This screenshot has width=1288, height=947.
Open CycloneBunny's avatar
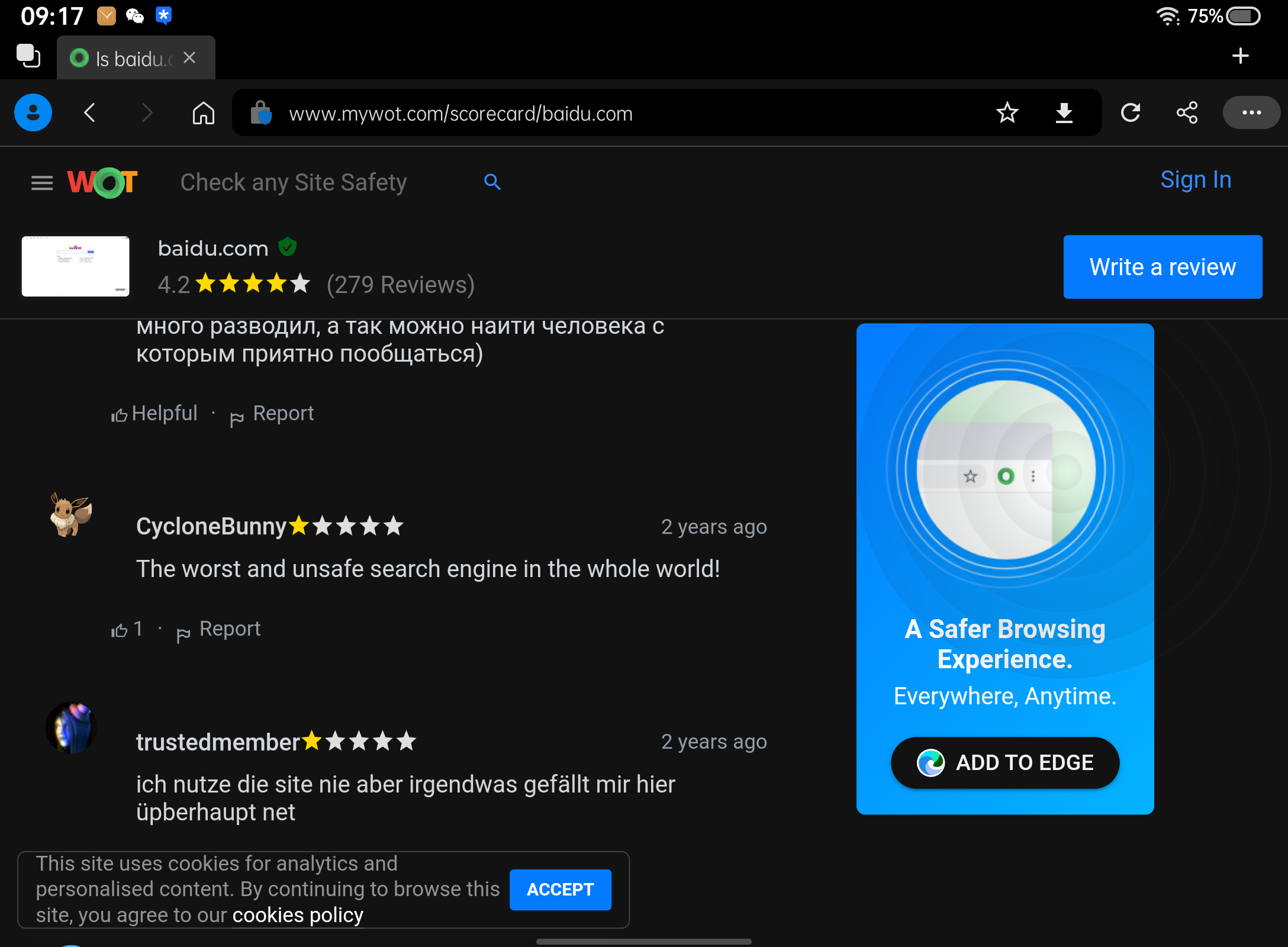tap(71, 514)
